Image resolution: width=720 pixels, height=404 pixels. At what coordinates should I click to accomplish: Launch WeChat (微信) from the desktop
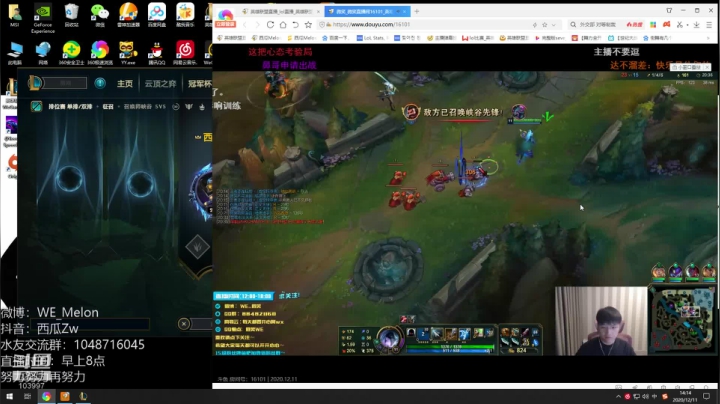coord(100,16)
